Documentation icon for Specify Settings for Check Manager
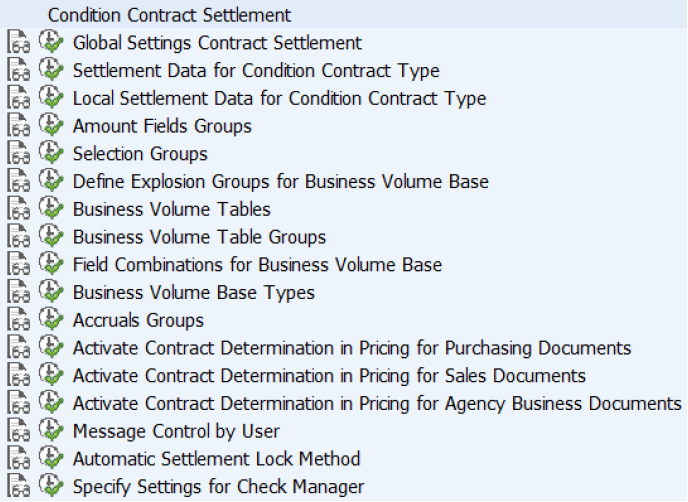The image size is (688, 502). [18, 486]
